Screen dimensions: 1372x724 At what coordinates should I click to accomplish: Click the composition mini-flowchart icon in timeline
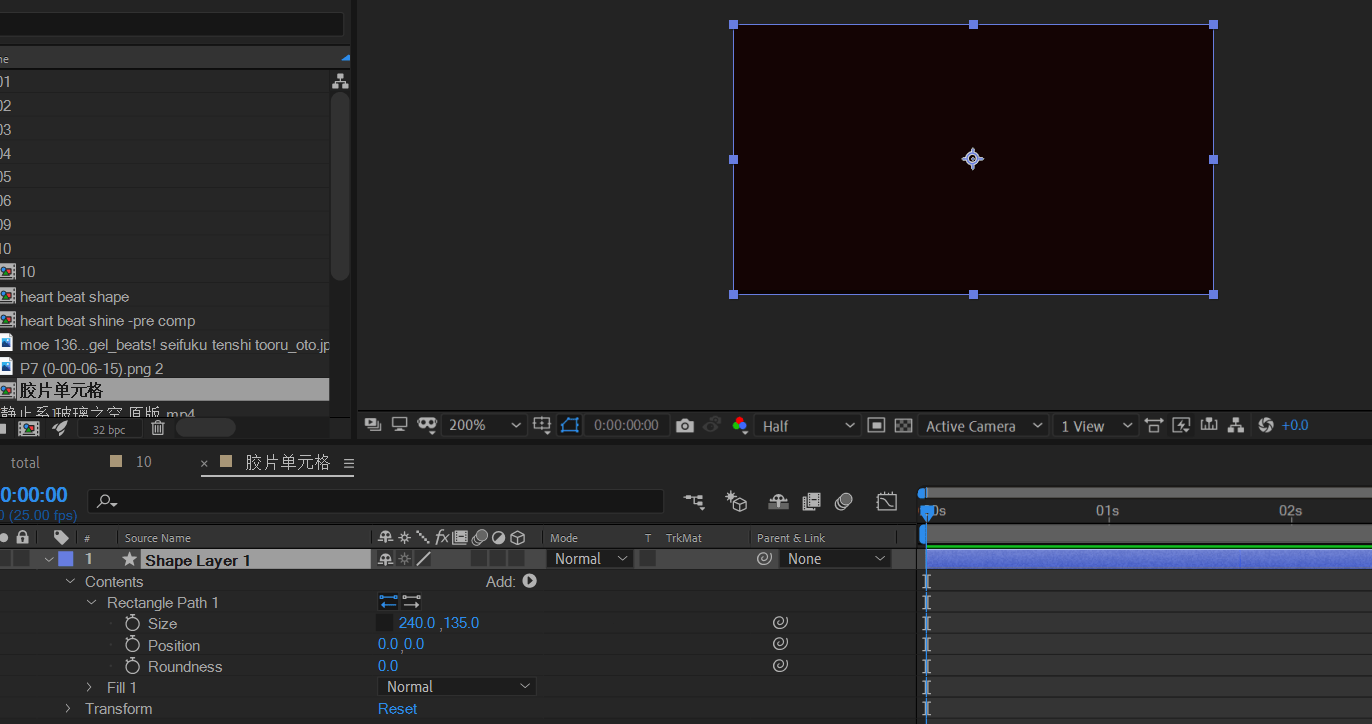click(694, 501)
